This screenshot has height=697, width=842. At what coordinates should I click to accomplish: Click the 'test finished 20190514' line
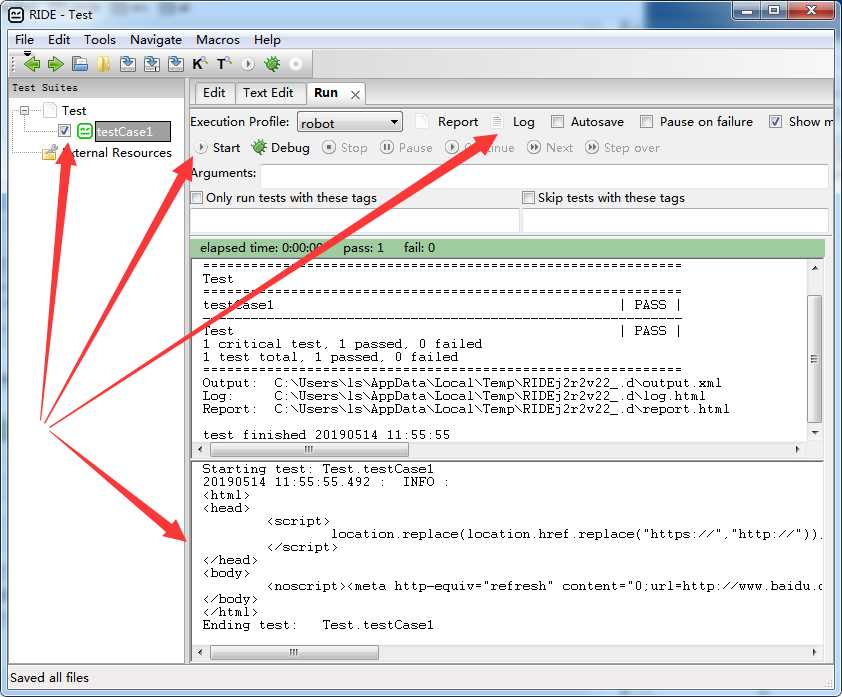tap(326, 434)
